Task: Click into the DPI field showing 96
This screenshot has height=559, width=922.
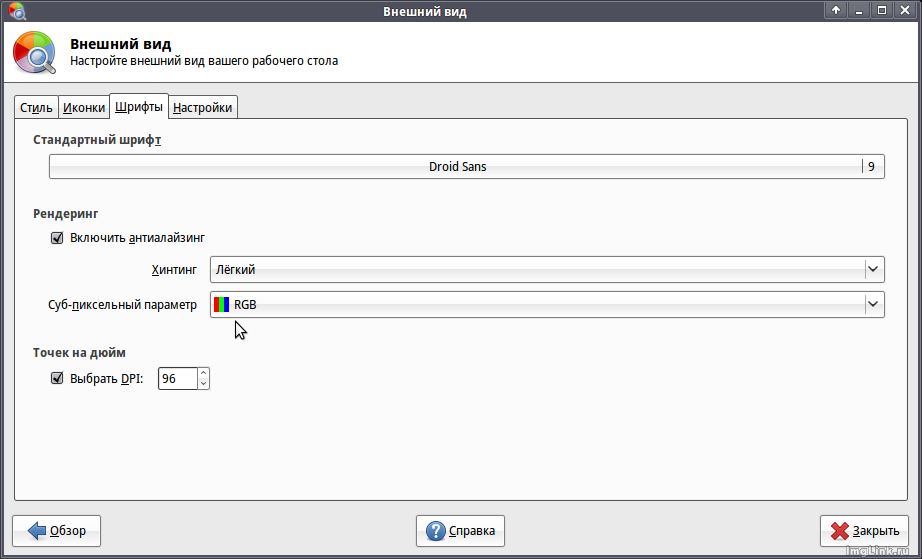Action: (x=177, y=380)
